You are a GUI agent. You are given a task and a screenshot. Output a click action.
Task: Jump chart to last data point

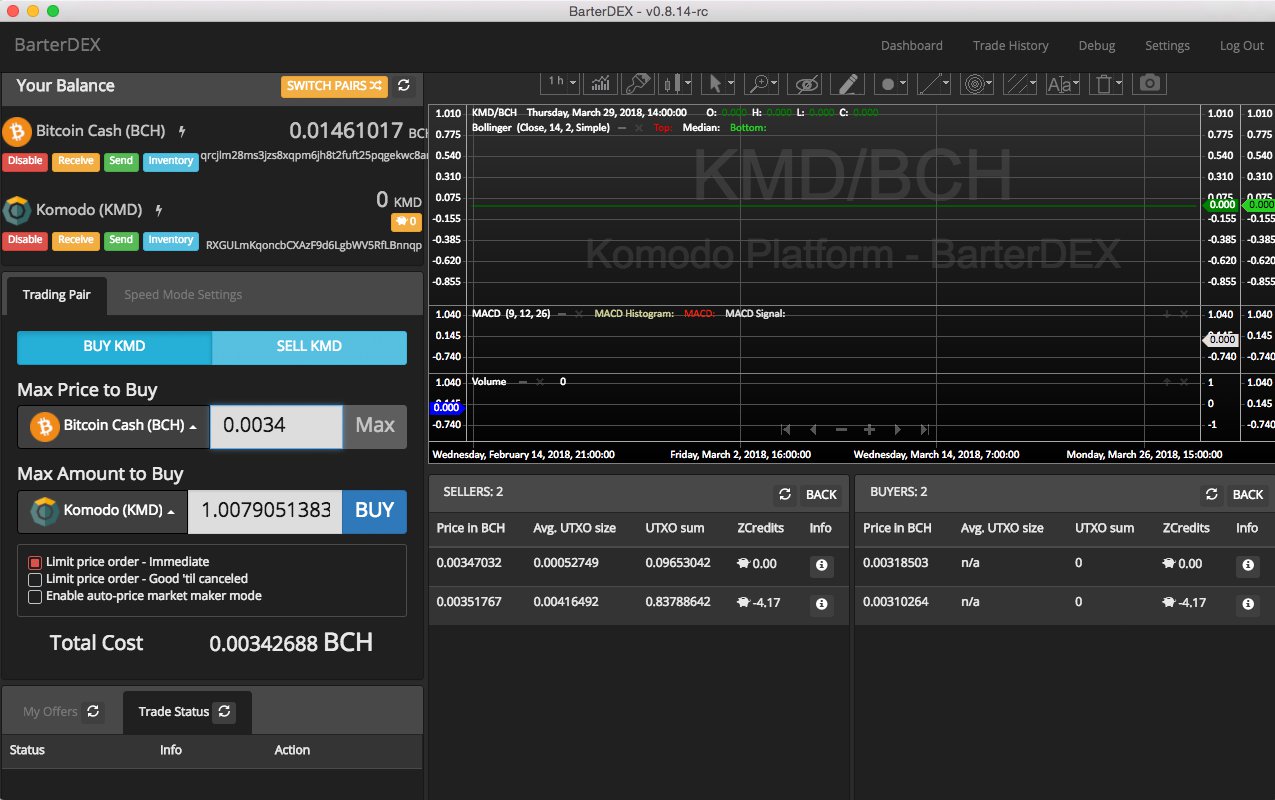(x=925, y=429)
